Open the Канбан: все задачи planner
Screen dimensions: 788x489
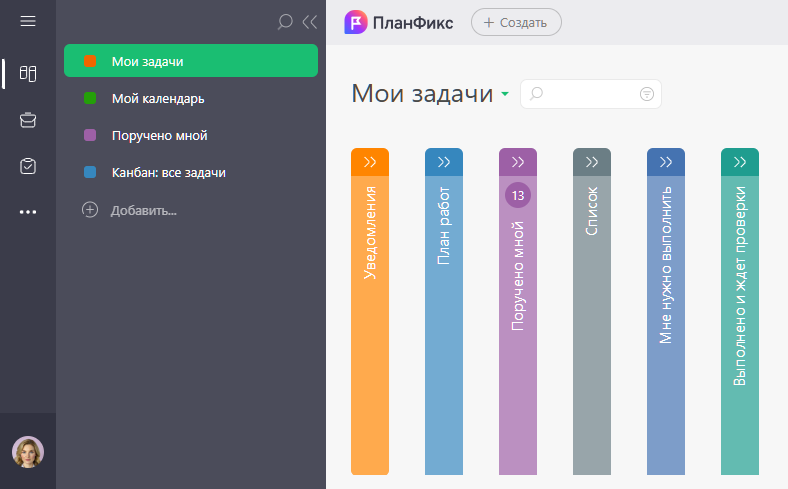pyautogui.click(x=191, y=172)
